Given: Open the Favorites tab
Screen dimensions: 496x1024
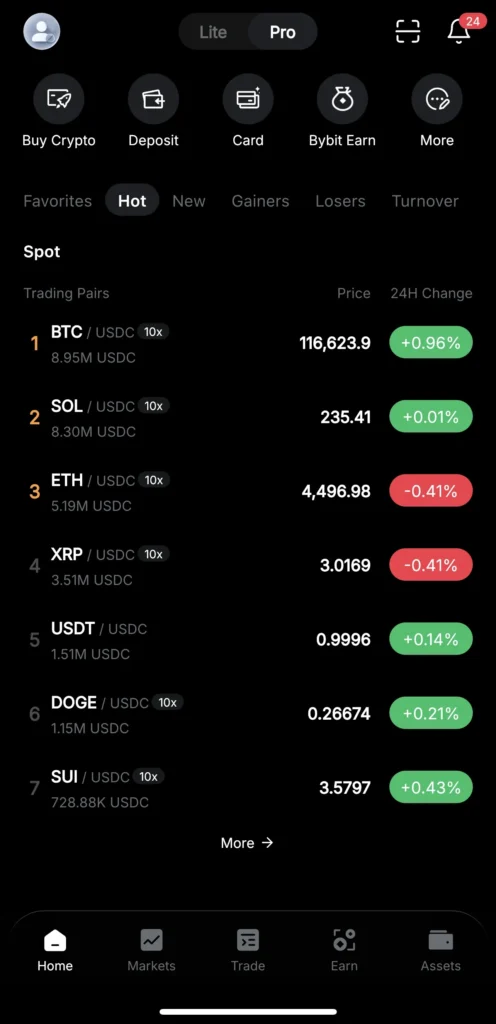Looking at the screenshot, I should point(57,201).
